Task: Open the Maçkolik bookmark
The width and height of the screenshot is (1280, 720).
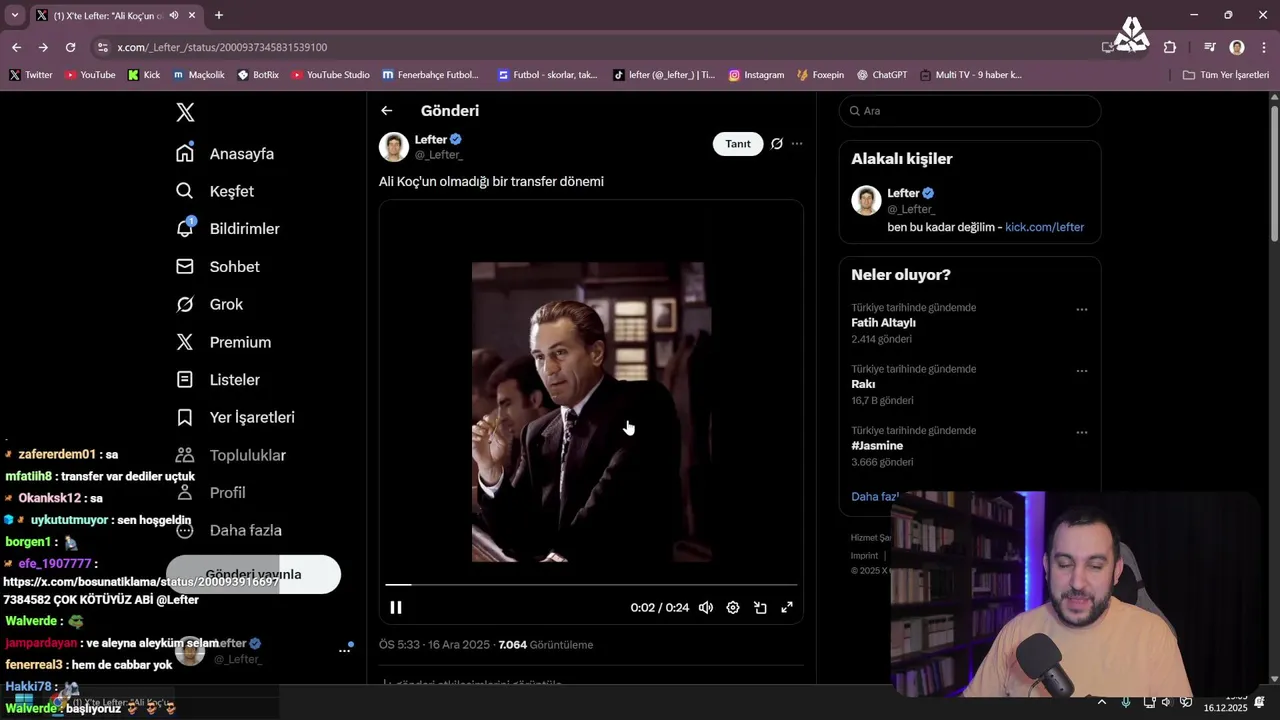Action: tap(199, 75)
